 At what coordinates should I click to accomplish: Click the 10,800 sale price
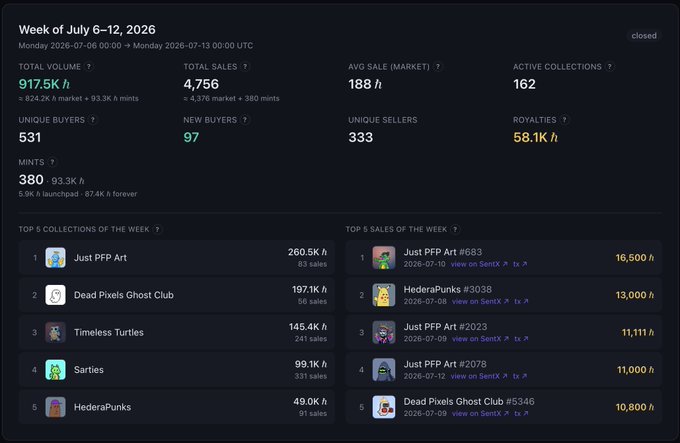click(x=634, y=407)
